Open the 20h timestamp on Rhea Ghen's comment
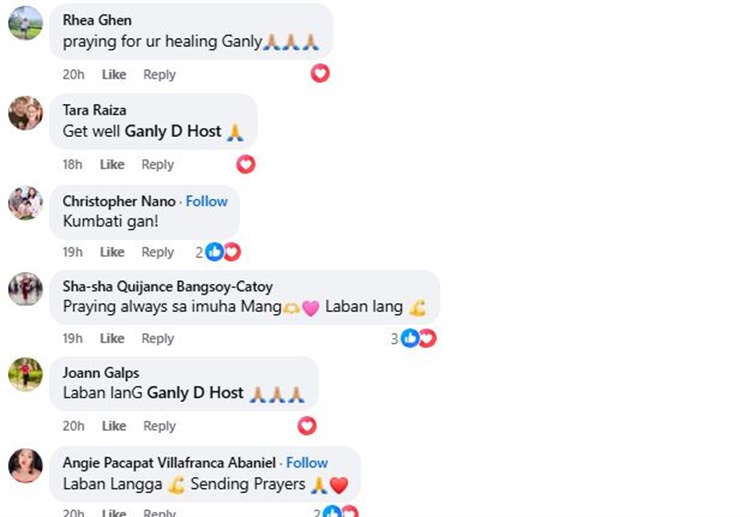Viewport: 750px width, 517px height. point(73,75)
